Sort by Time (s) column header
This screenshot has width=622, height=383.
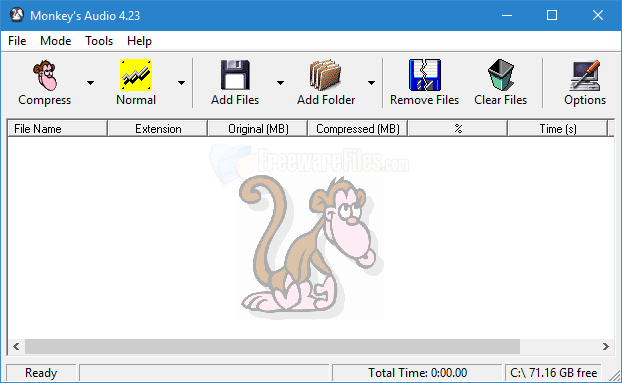click(557, 129)
